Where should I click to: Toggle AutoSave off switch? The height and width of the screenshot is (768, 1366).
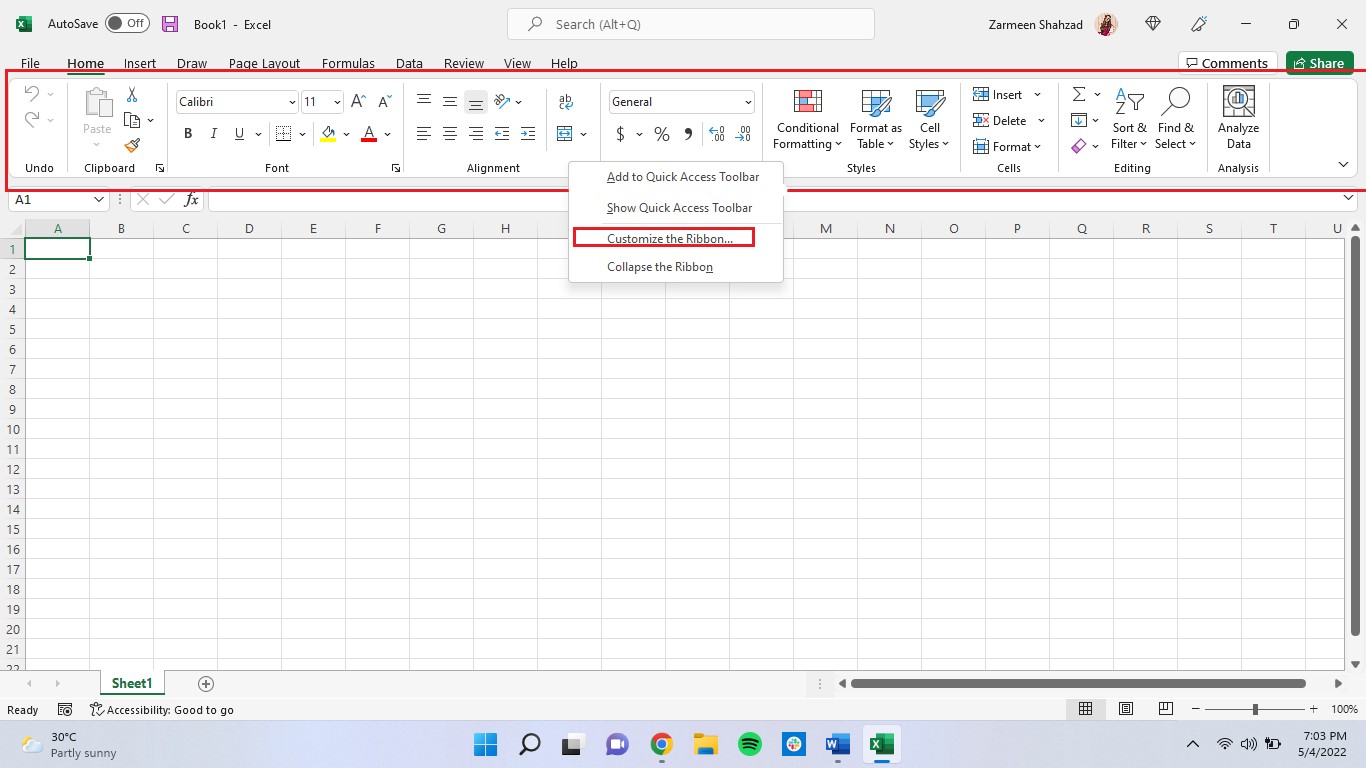(x=127, y=23)
